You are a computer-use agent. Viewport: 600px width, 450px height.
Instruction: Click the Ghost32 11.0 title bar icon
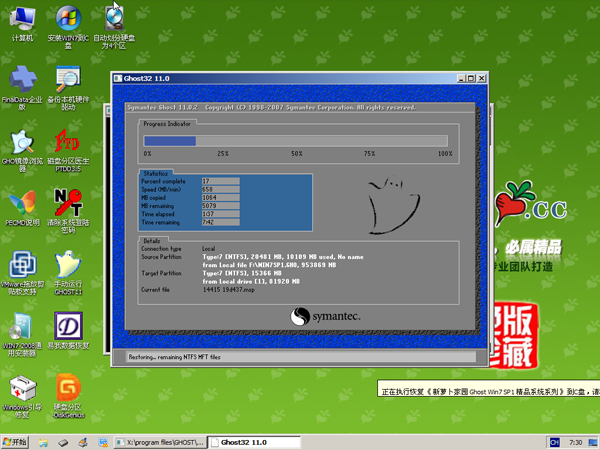pyautogui.click(x=118, y=78)
